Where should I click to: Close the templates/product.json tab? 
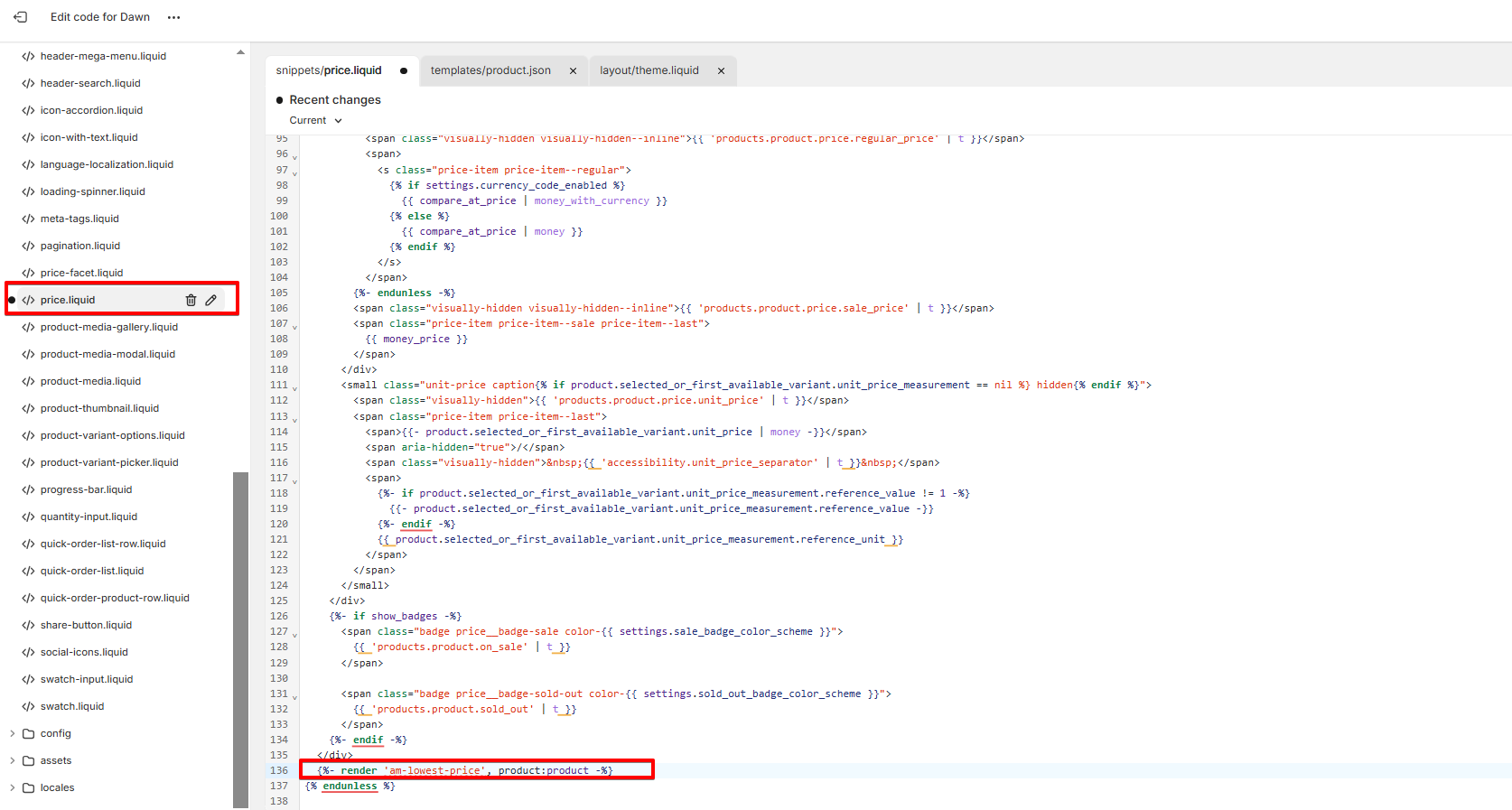573,70
